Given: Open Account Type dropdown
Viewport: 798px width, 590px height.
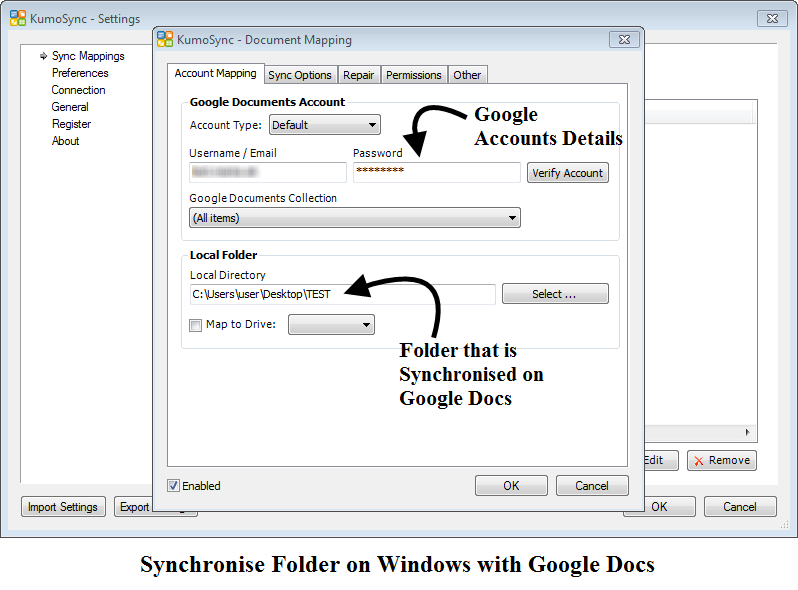Looking at the screenshot, I should tap(325, 125).
